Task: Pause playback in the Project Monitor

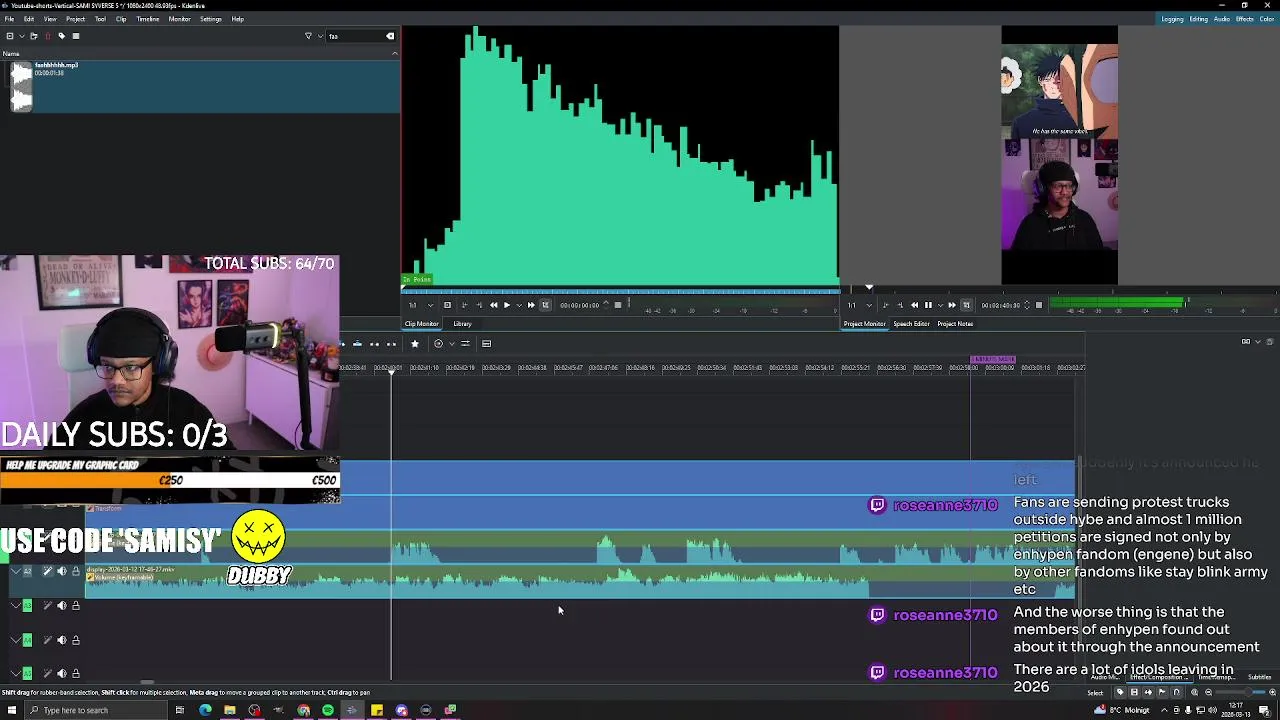Action: pyautogui.click(x=928, y=305)
